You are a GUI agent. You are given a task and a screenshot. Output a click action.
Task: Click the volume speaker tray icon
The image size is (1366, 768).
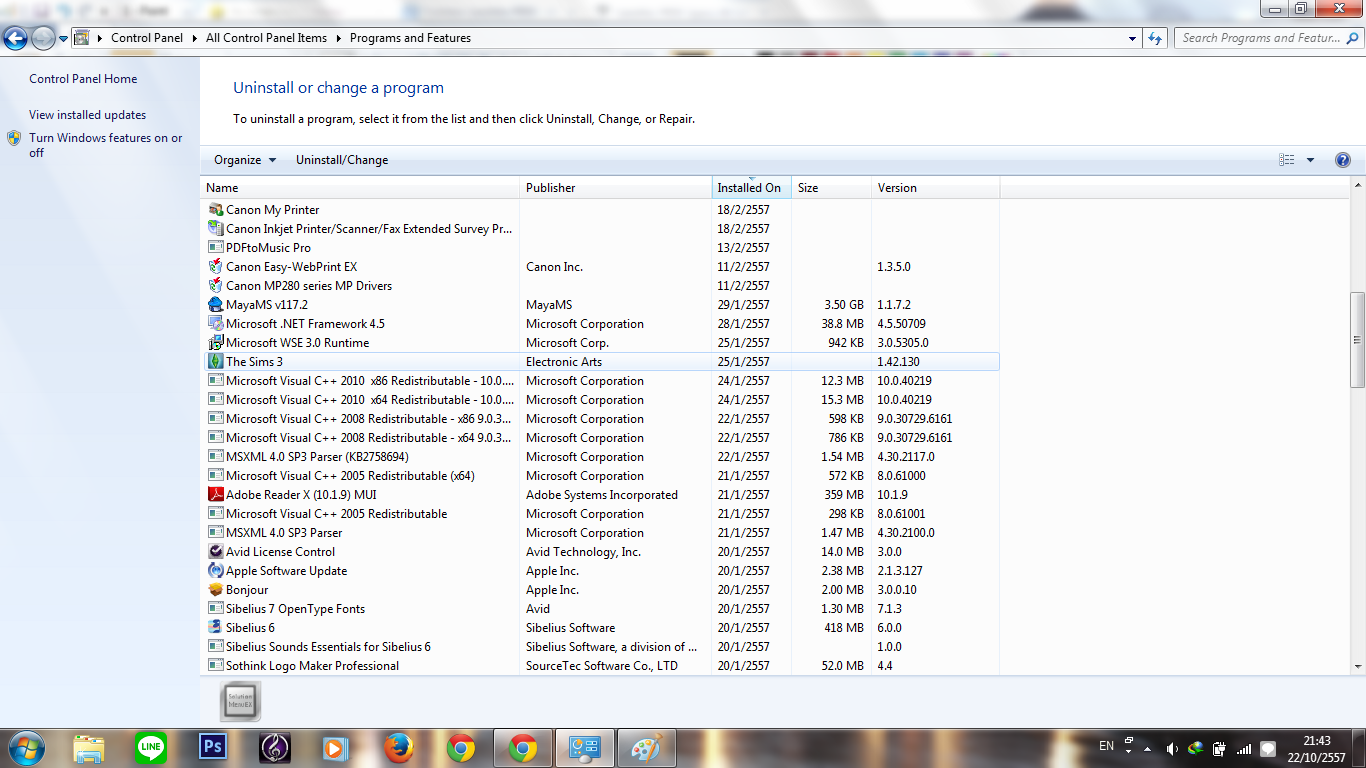(1172, 748)
